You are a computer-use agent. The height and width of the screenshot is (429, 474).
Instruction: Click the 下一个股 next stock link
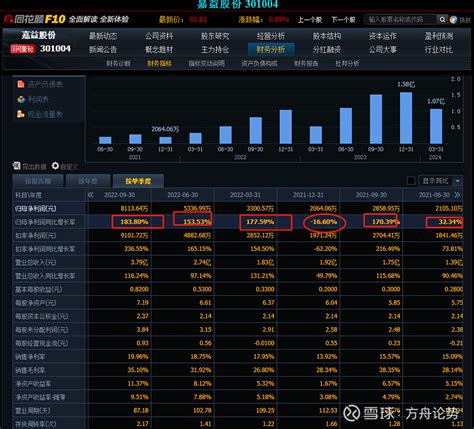(343, 20)
